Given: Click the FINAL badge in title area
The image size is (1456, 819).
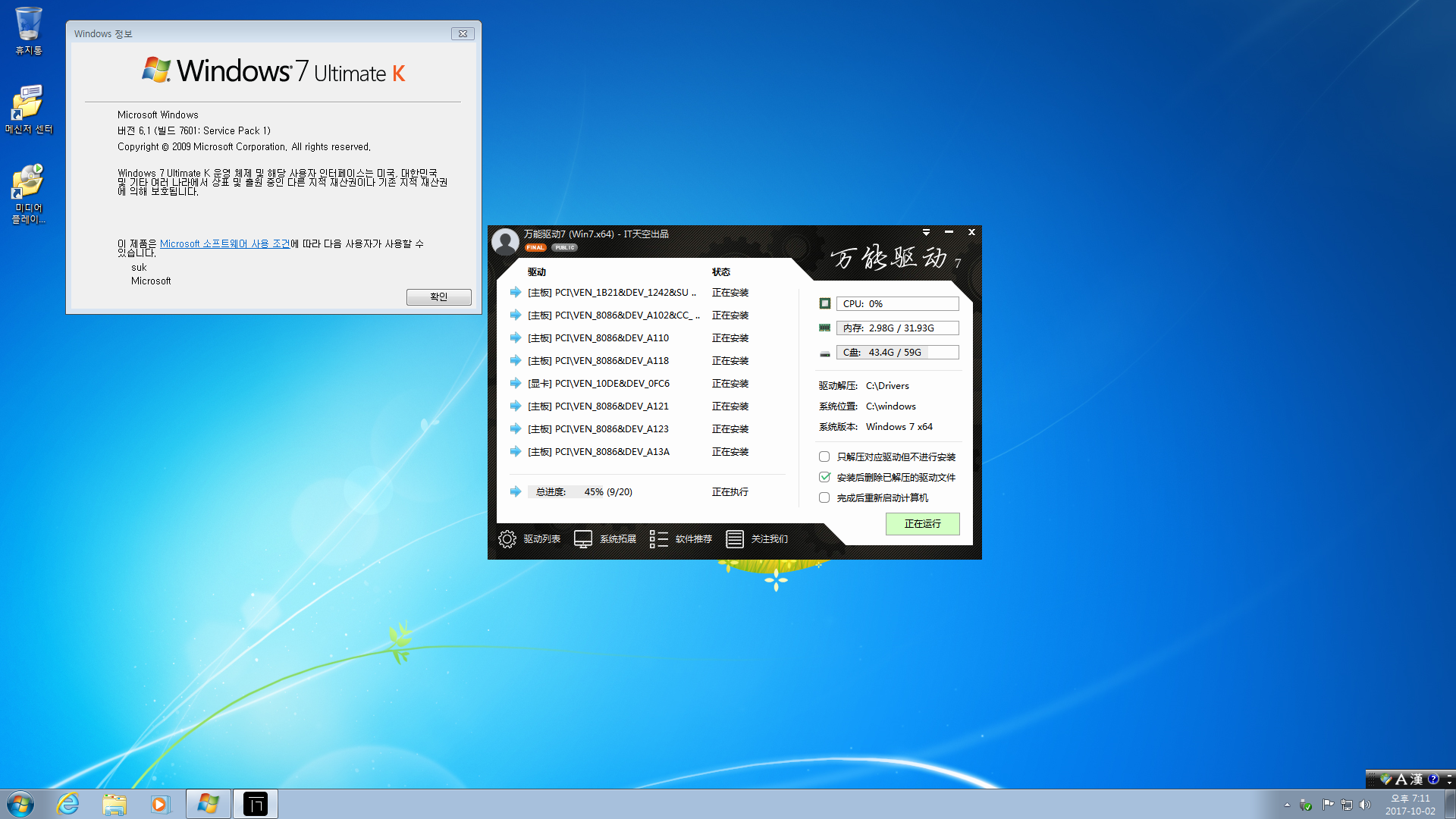Looking at the screenshot, I should (535, 248).
